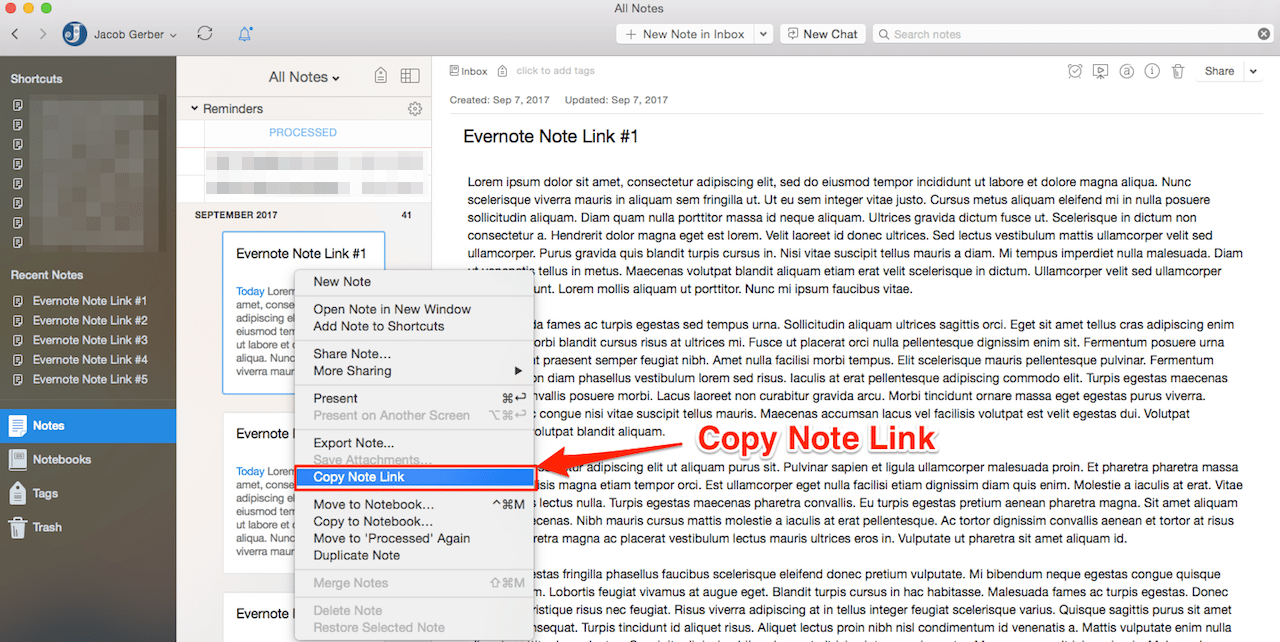Screen dimensions: 1280x642
Task: Select Open Note in New Window
Action: (x=414, y=310)
